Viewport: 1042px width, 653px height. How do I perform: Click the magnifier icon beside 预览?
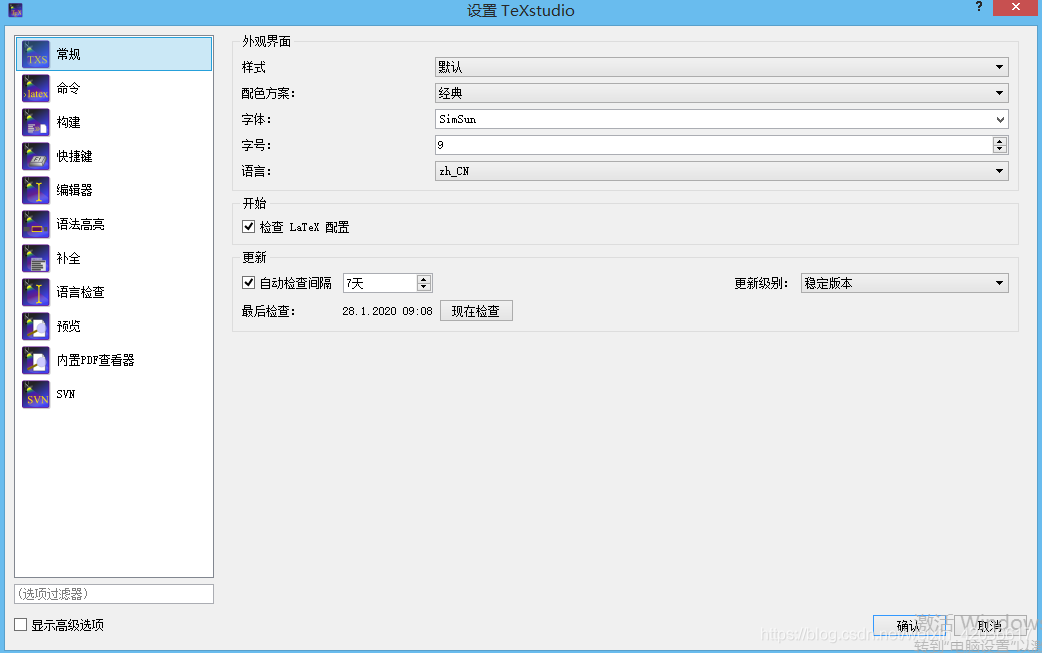36,326
